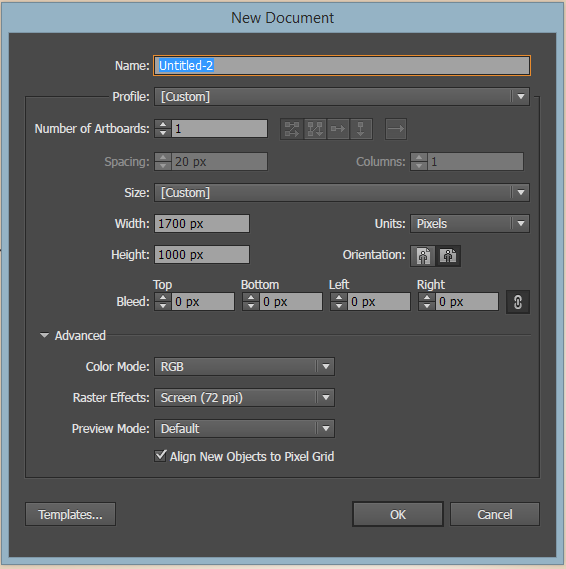Open the Units dropdown
This screenshot has height=569, width=566.
[470, 224]
